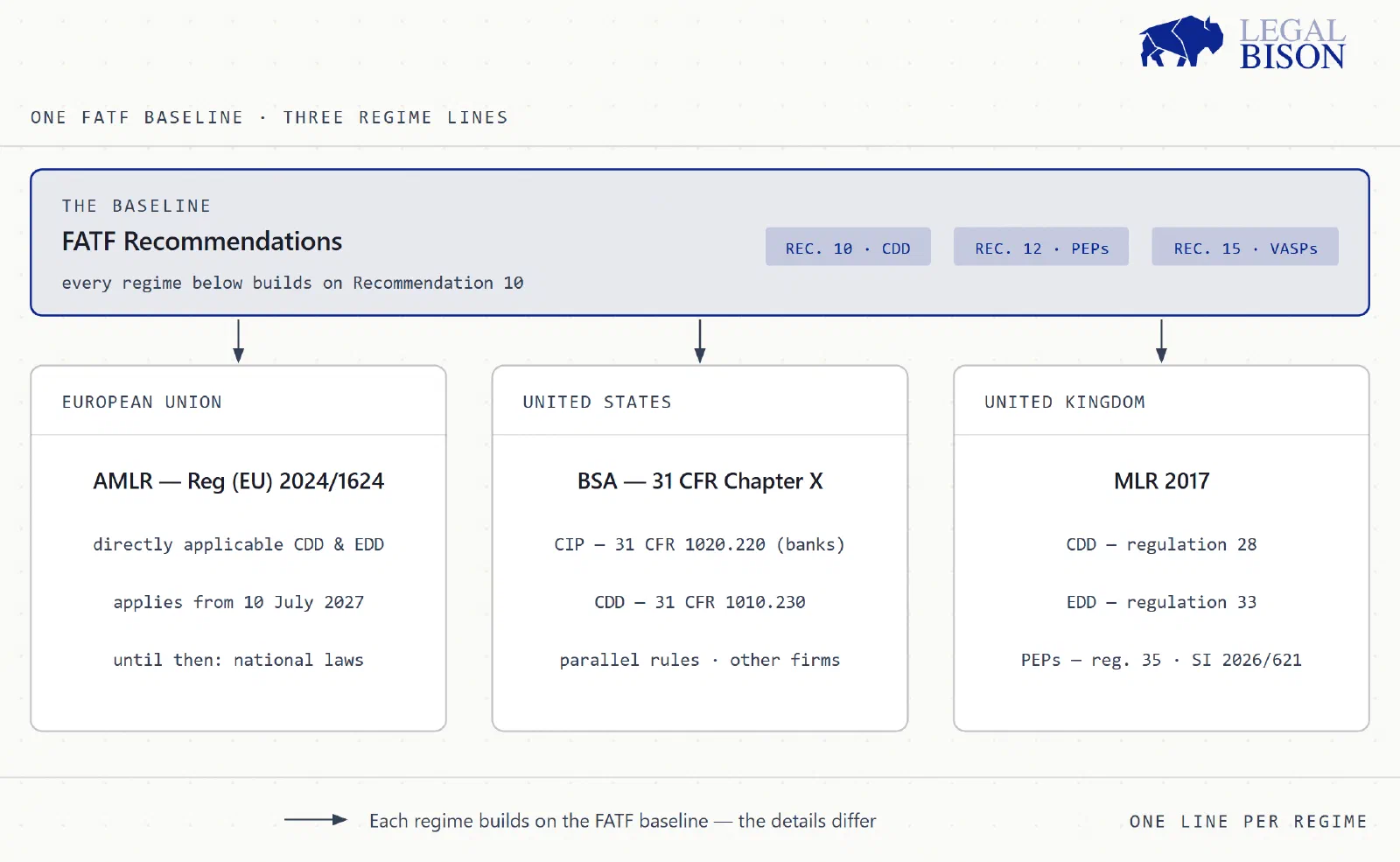Click the legend arrow beside footer caption
The width and height of the screenshot is (1400, 862).
point(316,820)
